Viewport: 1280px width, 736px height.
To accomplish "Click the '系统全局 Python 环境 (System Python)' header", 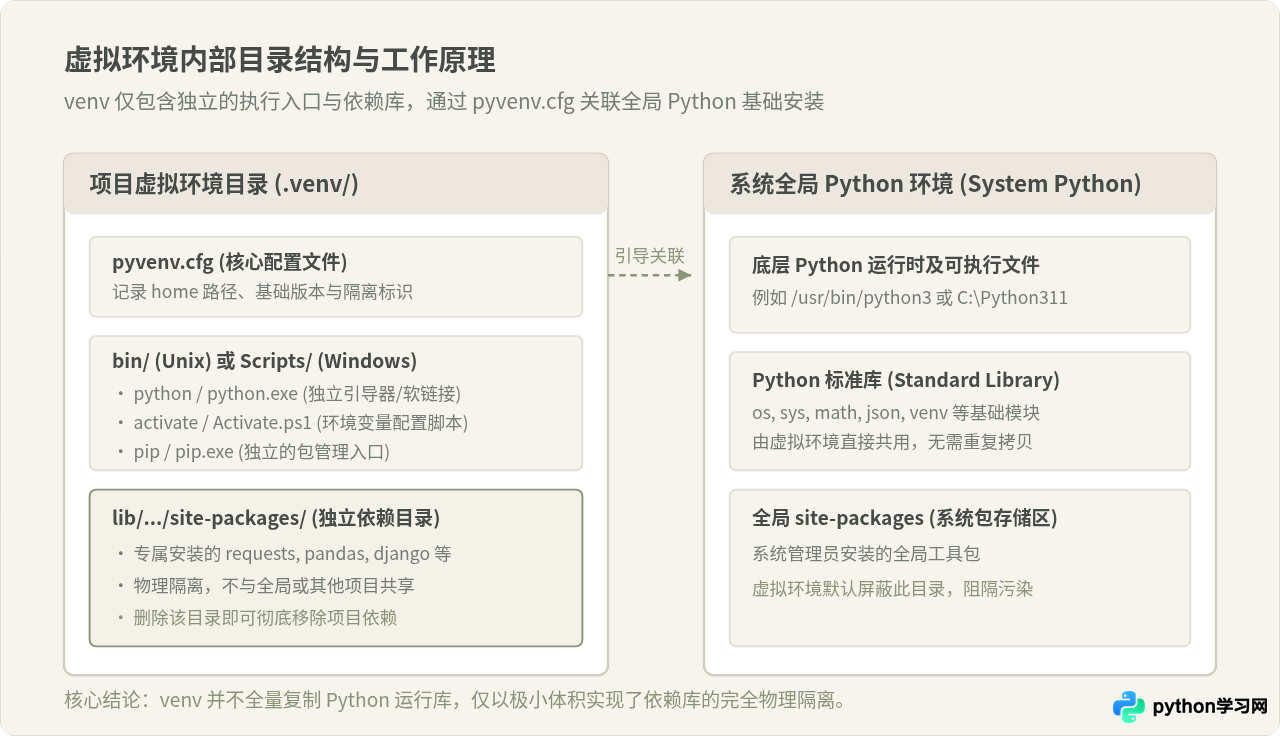I will [960, 184].
